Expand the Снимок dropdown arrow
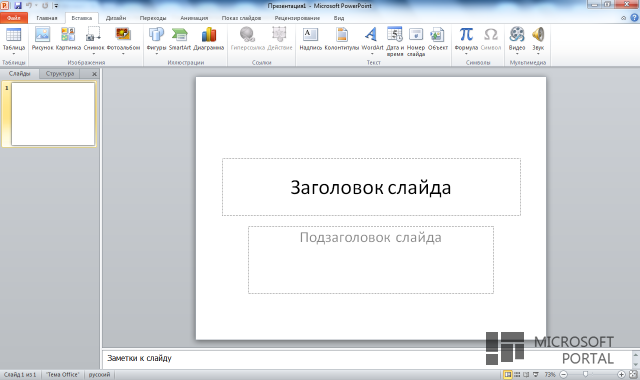The width and height of the screenshot is (640, 380). click(93, 54)
